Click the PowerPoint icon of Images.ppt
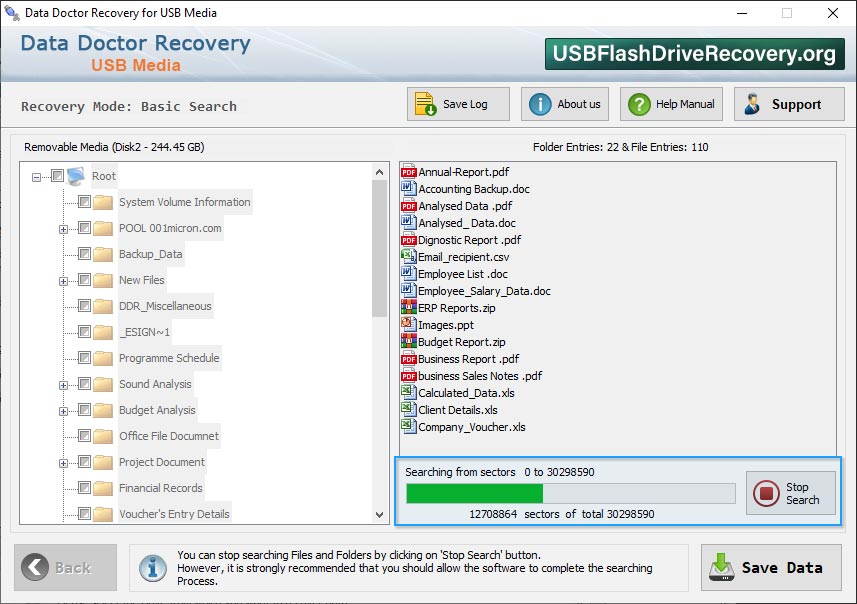 (408, 324)
